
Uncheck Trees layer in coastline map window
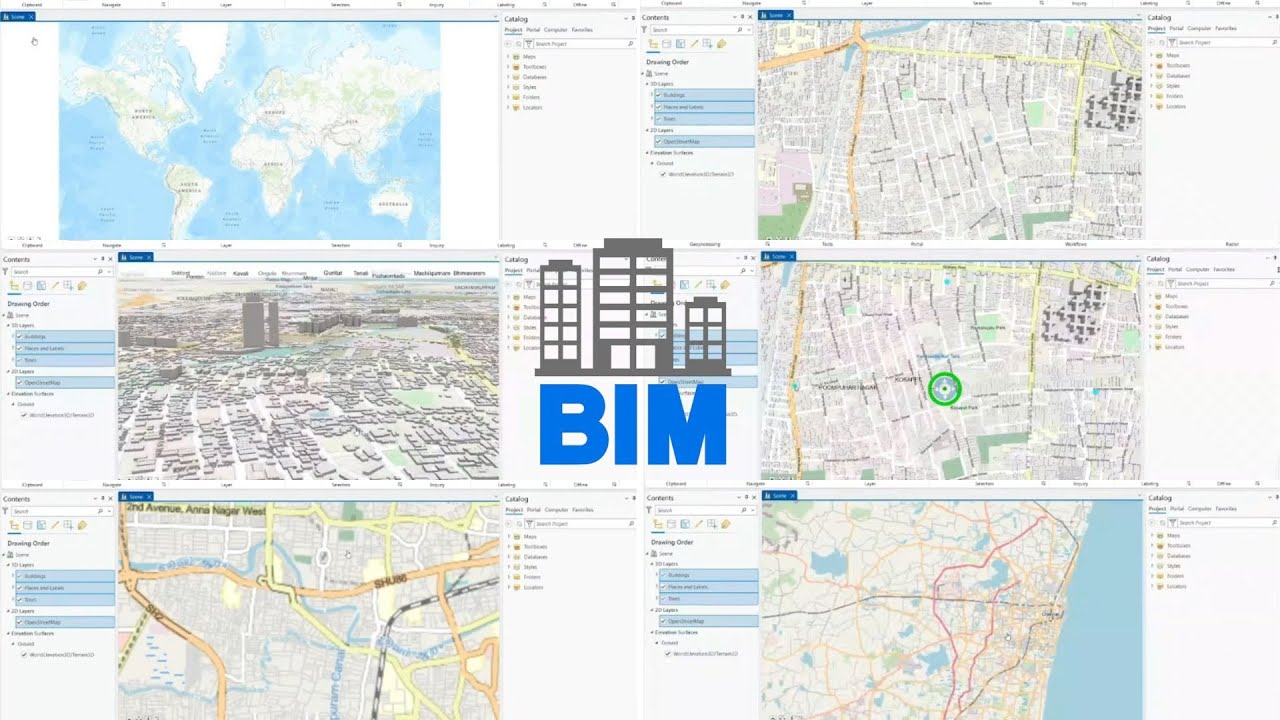point(664,599)
